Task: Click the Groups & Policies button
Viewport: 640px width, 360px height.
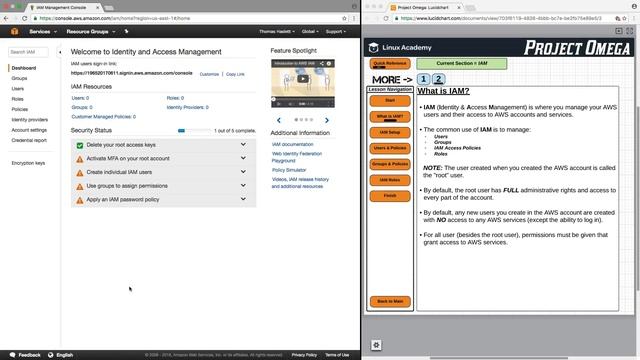Action: 390,164
